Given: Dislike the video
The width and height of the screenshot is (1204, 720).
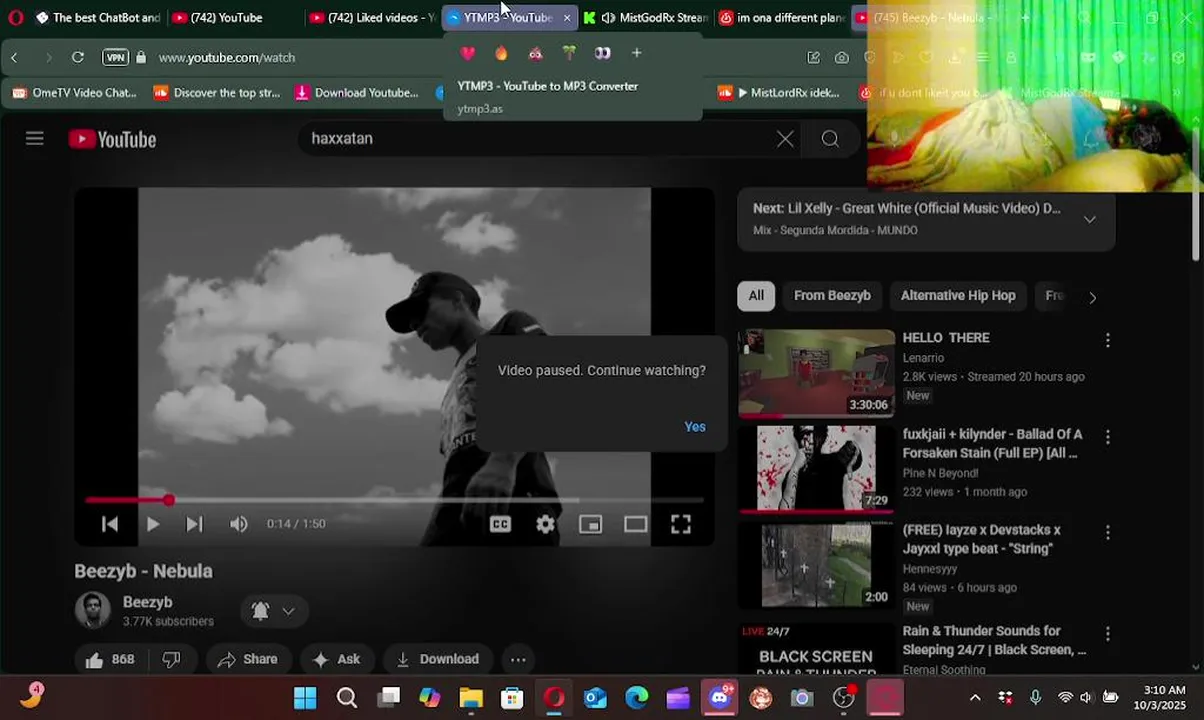Looking at the screenshot, I should click(171, 659).
